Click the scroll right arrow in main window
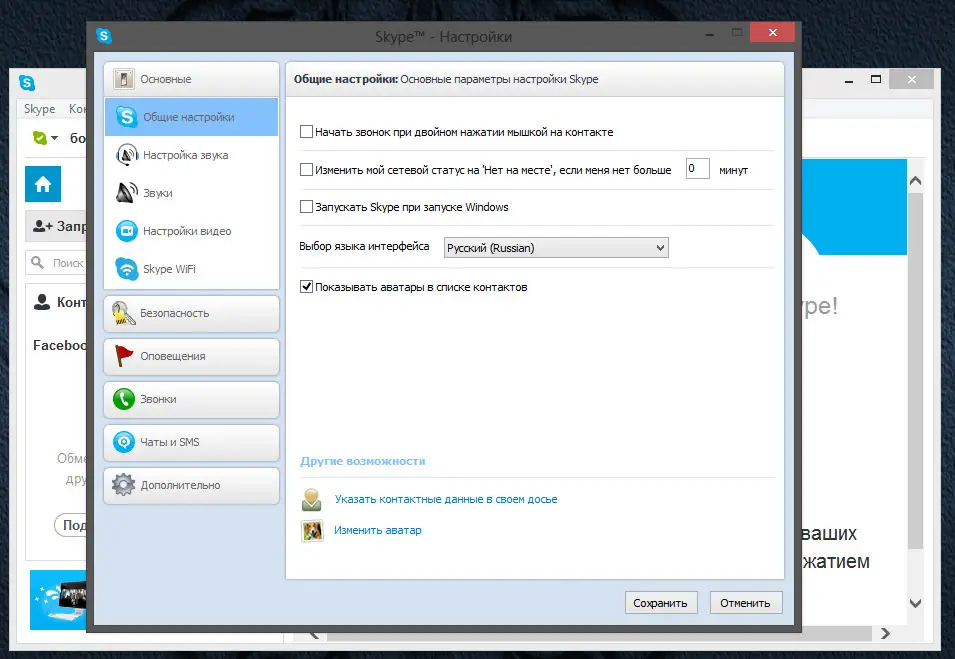 pyautogui.click(x=886, y=633)
